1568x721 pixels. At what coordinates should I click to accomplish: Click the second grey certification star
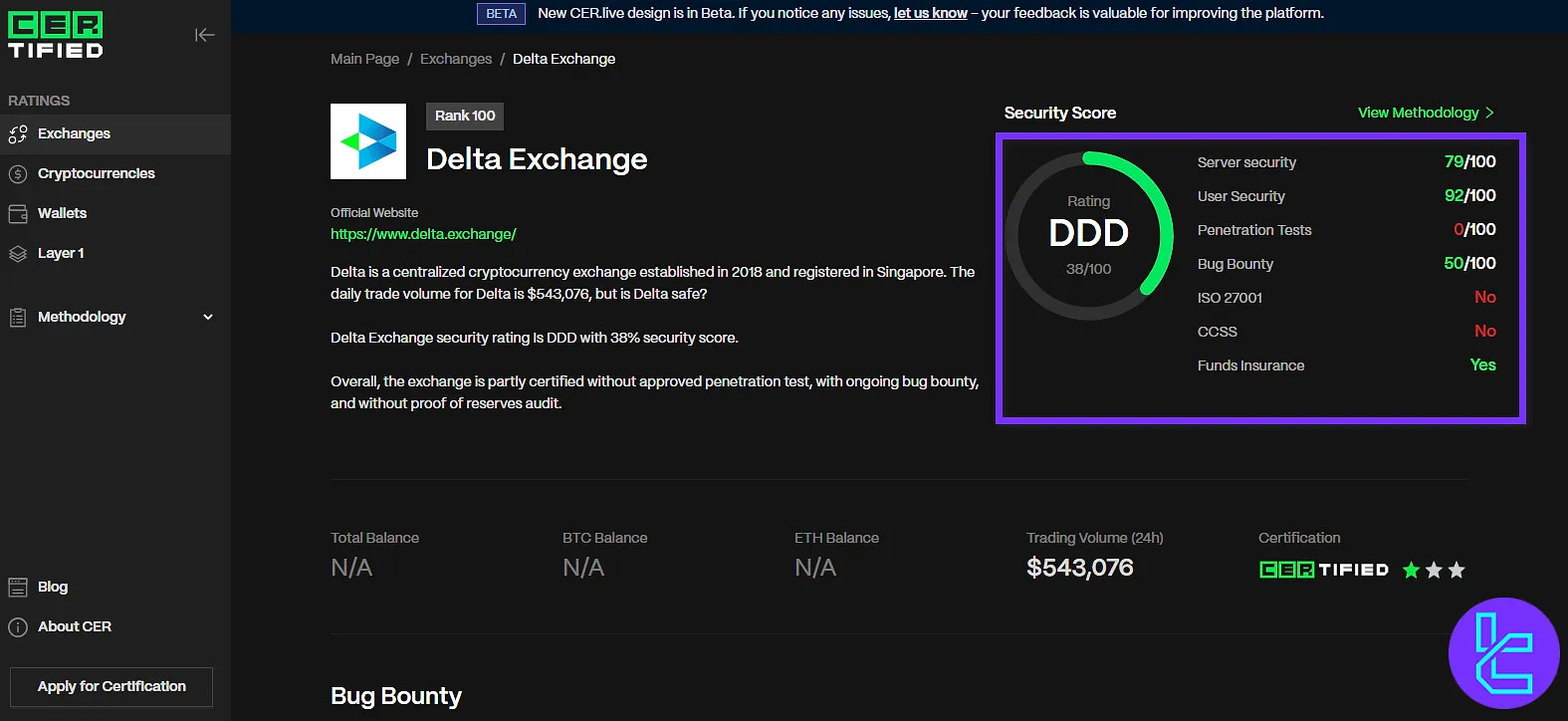[x=1434, y=570]
